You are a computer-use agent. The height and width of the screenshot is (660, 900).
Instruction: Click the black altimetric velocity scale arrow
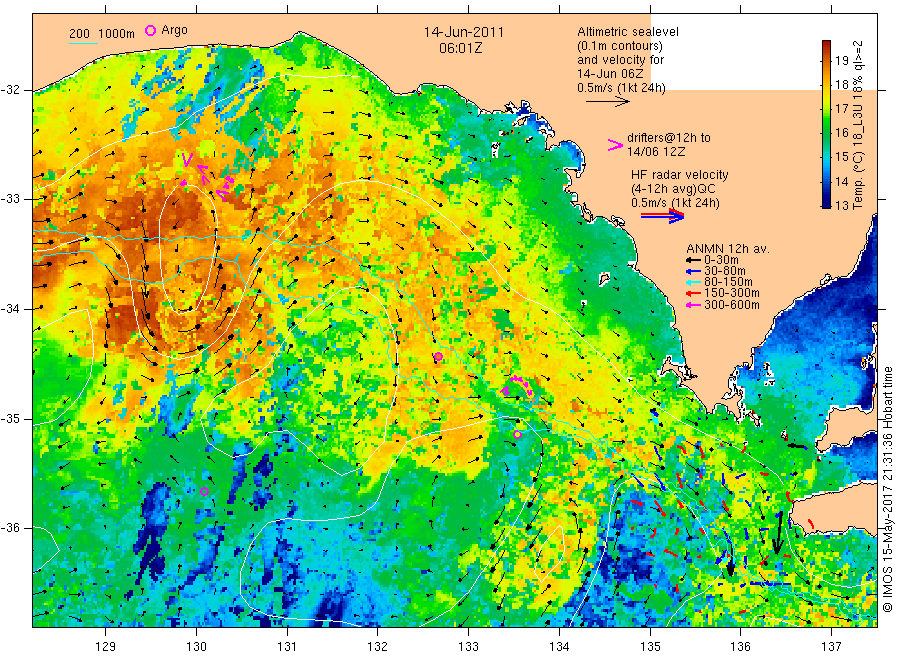tap(608, 102)
